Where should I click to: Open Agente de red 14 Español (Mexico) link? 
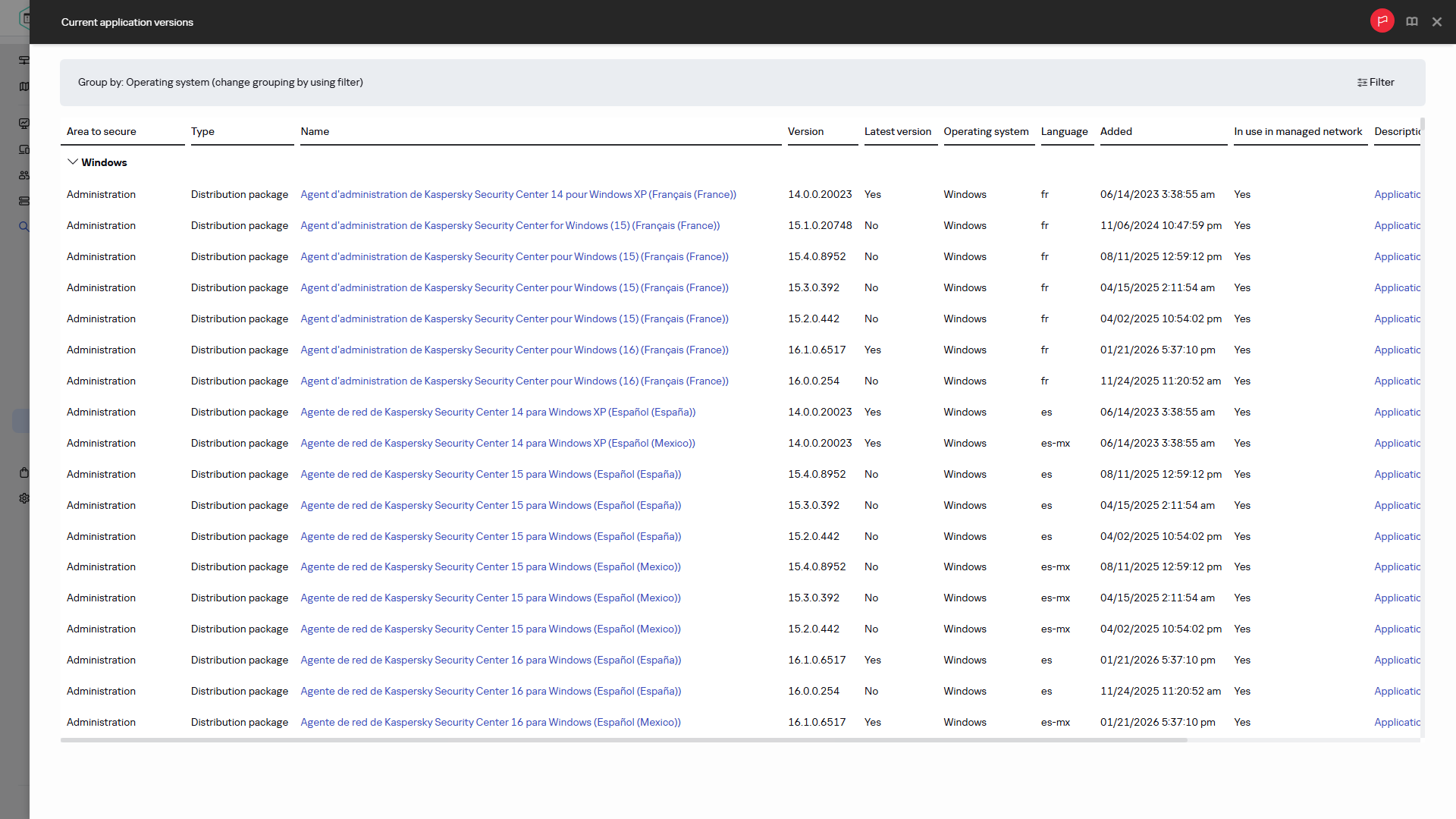[497, 443]
